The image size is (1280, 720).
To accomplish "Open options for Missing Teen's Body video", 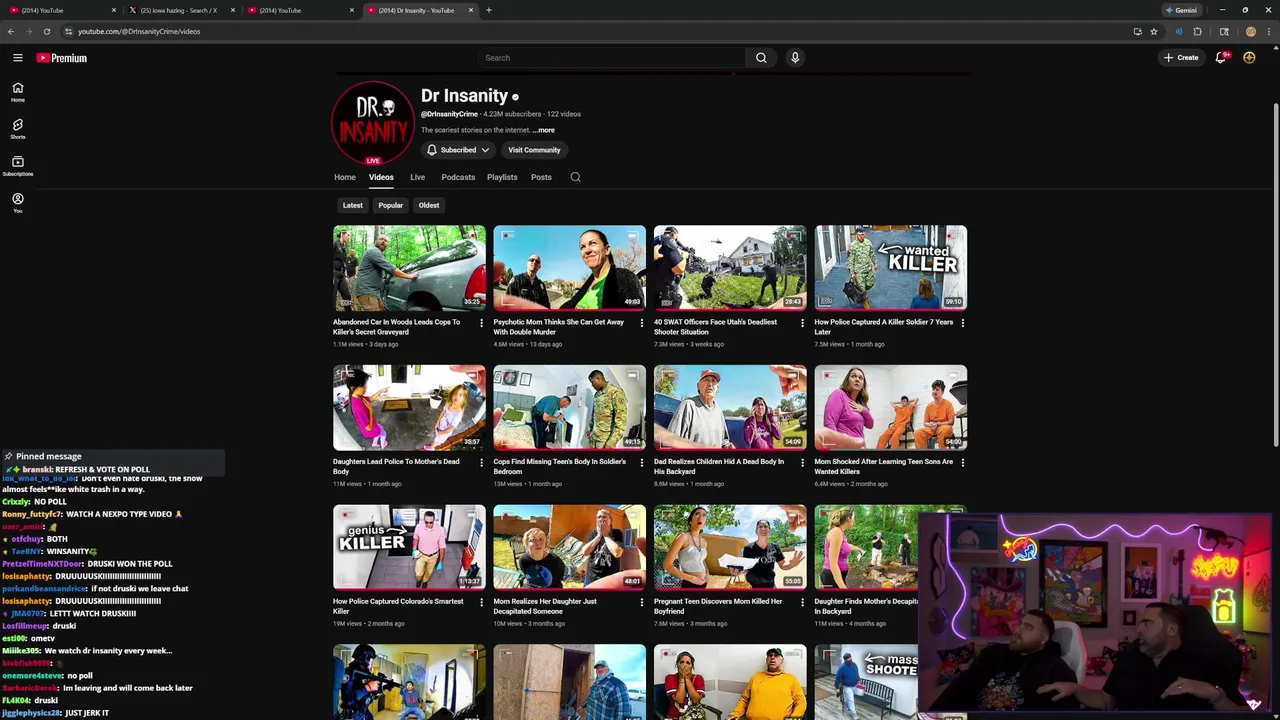I will click(x=642, y=463).
